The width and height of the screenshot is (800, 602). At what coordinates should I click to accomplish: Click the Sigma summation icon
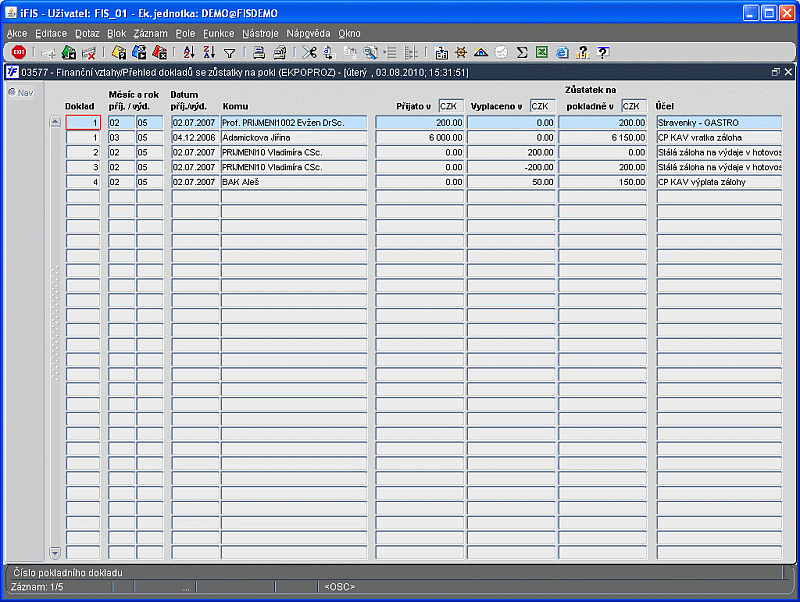(521, 52)
